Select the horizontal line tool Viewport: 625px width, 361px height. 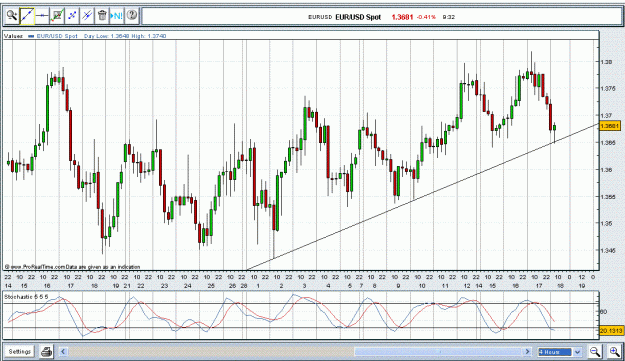point(42,16)
